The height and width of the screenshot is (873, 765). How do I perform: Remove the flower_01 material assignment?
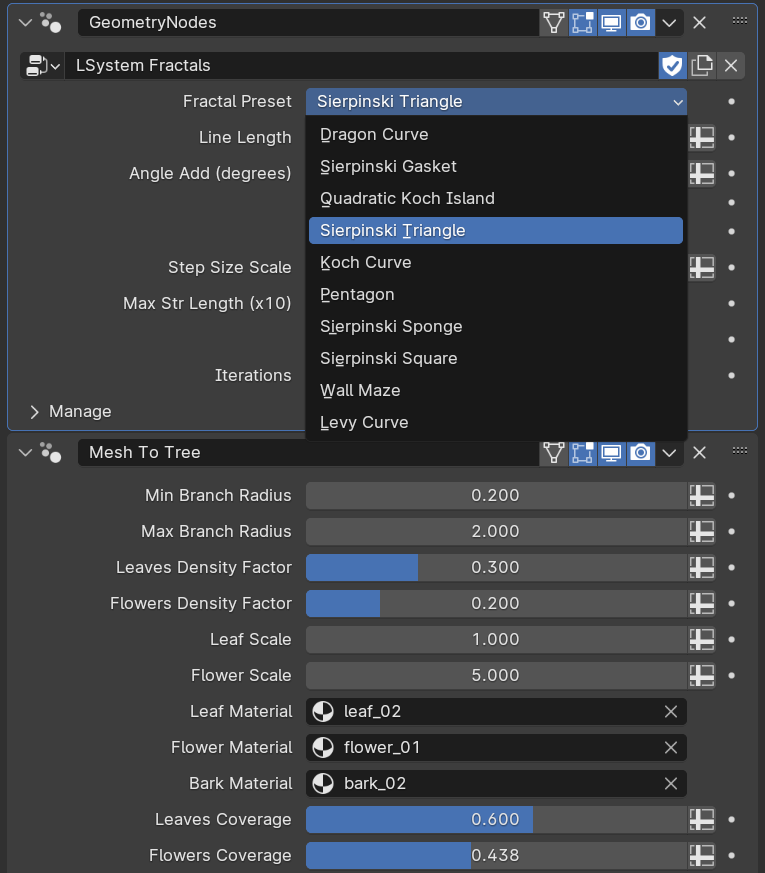tap(671, 748)
